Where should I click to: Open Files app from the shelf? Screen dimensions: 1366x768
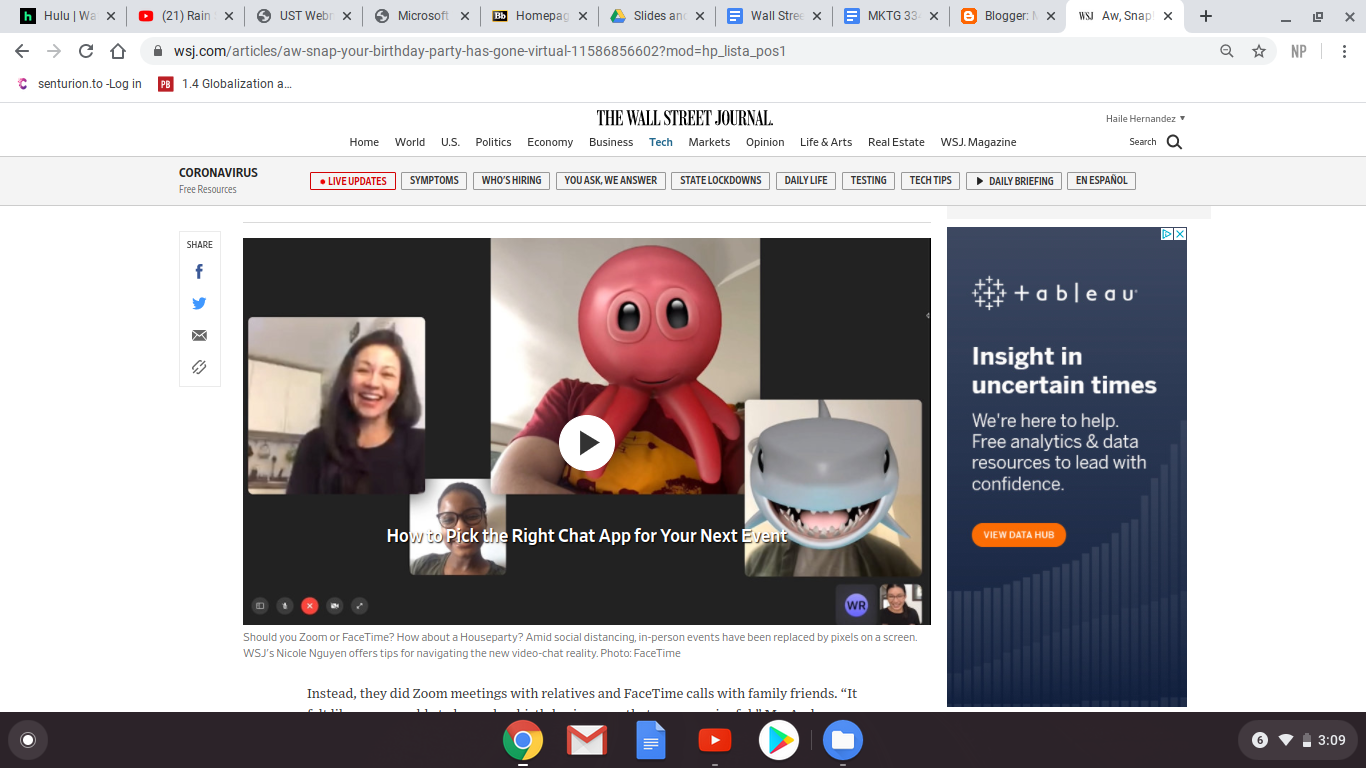tap(843, 741)
